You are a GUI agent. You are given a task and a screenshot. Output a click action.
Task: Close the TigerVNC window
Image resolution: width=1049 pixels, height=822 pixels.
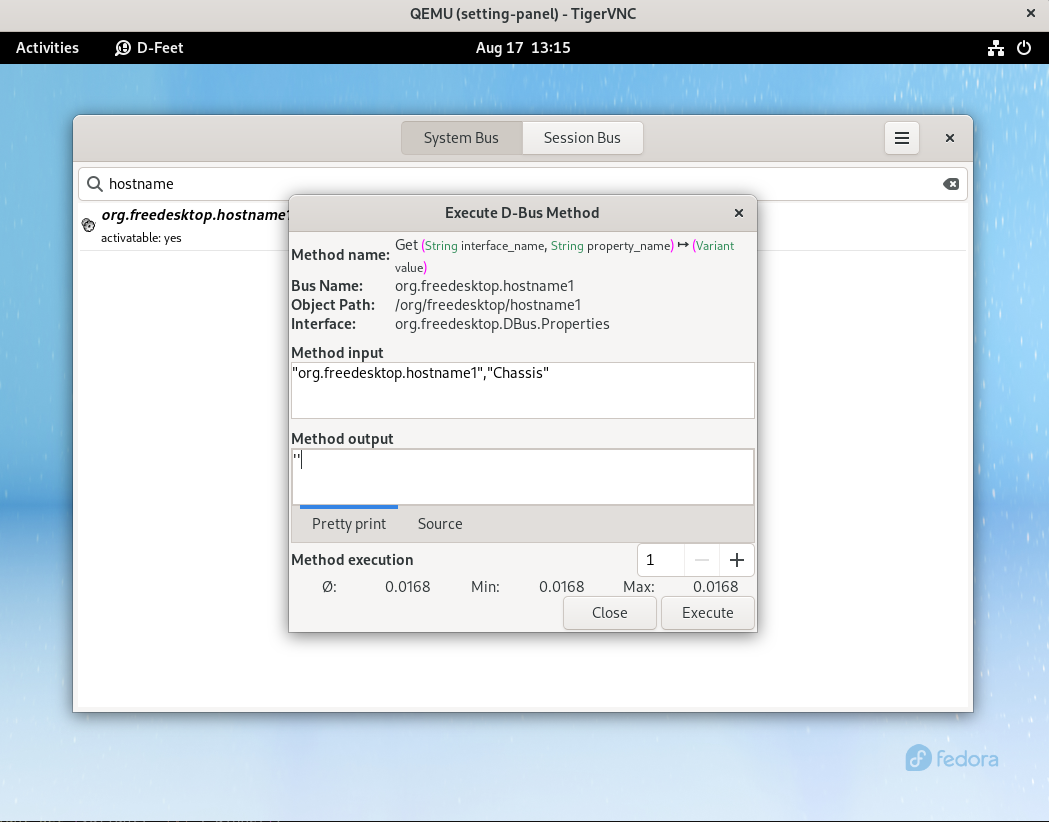pos(1030,13)
